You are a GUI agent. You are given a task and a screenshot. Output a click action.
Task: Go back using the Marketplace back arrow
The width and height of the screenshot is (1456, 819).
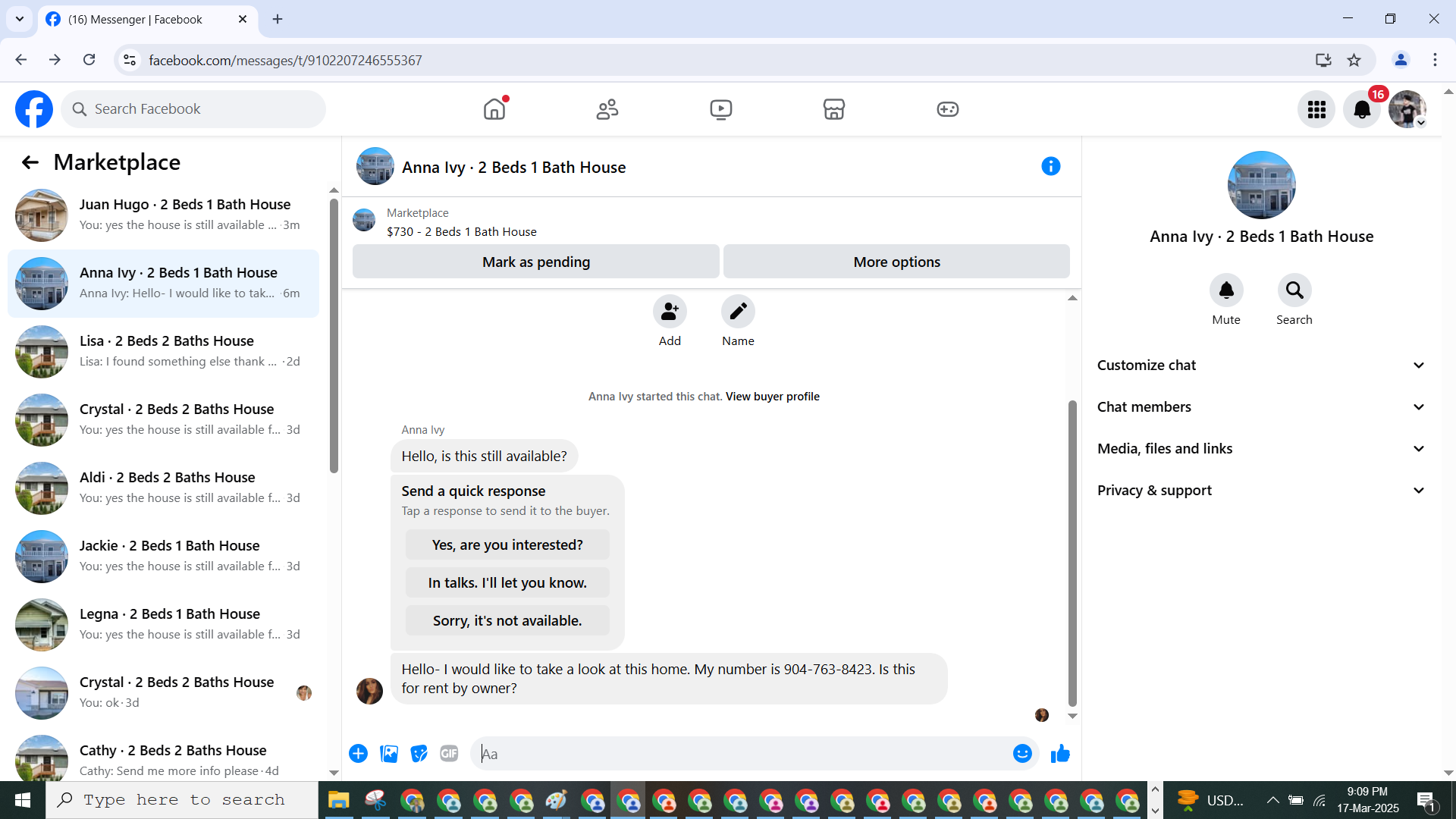(30, 162)
